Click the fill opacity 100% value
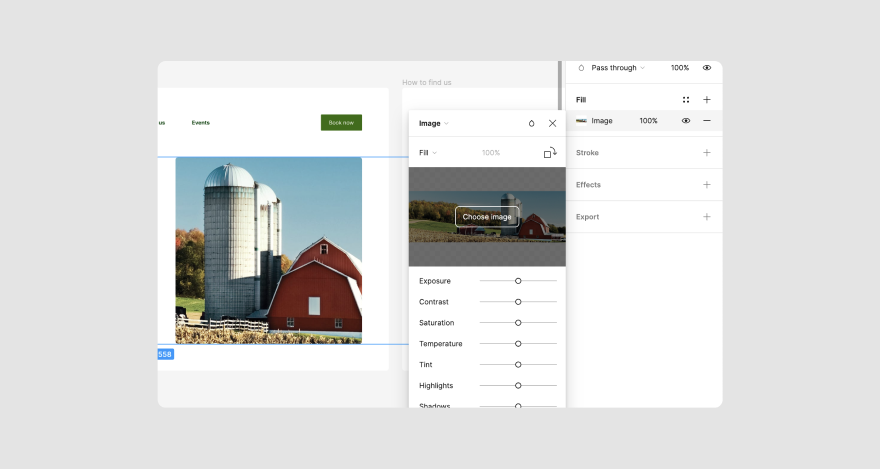880x469 pixels. tap(648, 121)
